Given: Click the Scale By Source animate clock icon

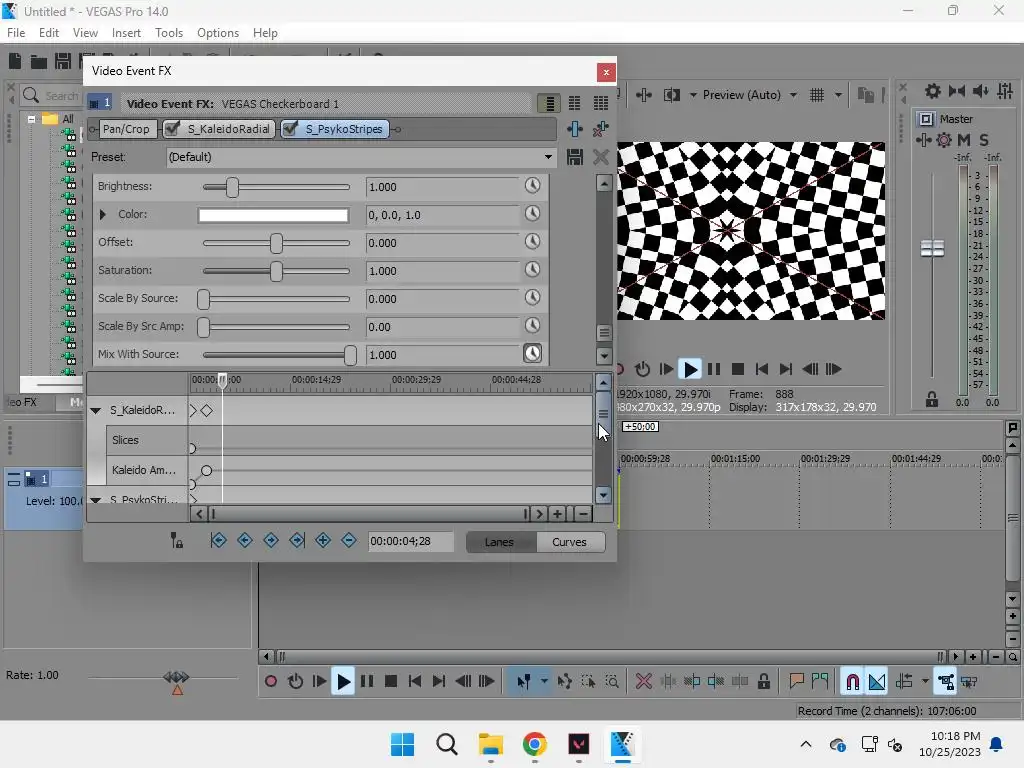Looking at the screenshot, I should (x=532, y=298).
